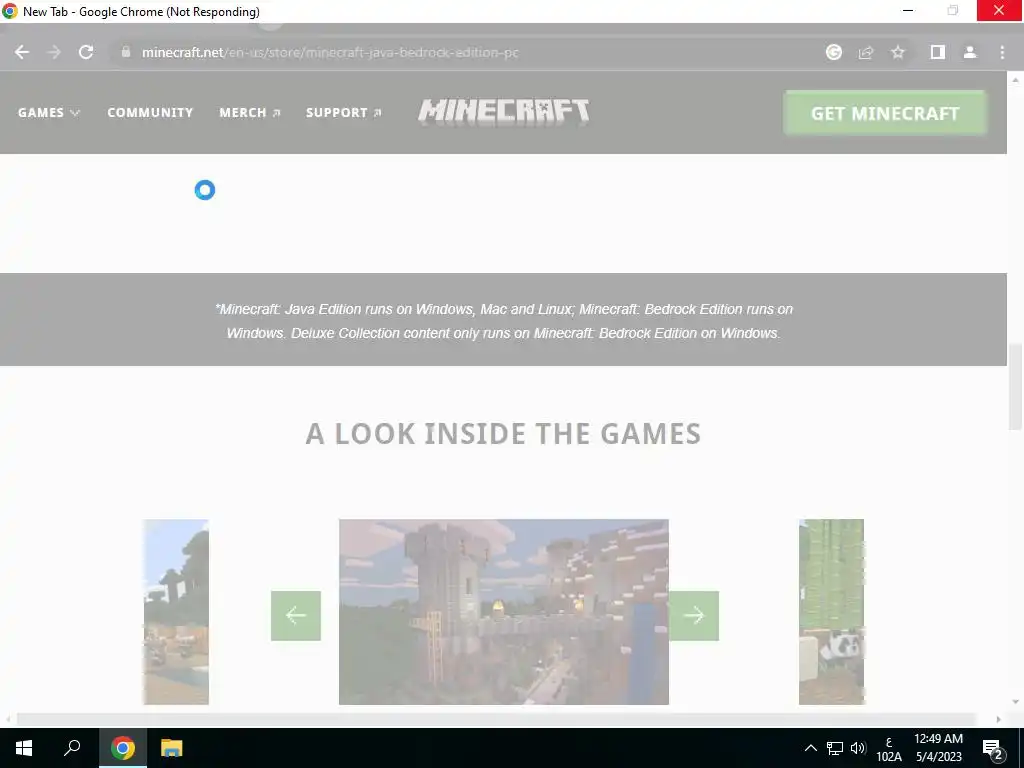Open the SUPPORT external link
Viewport: 1024px width, 768px height.
tap(344, 112)
